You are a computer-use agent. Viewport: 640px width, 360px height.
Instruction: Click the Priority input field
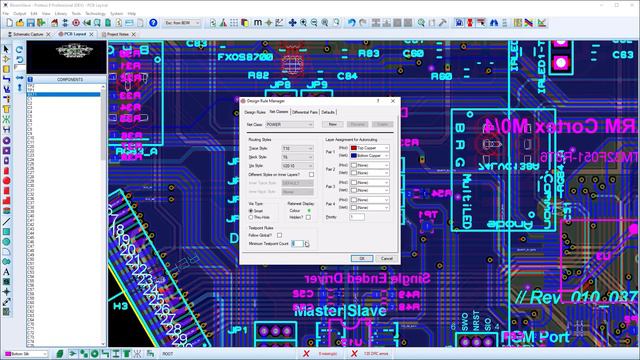tap(357, 217)
